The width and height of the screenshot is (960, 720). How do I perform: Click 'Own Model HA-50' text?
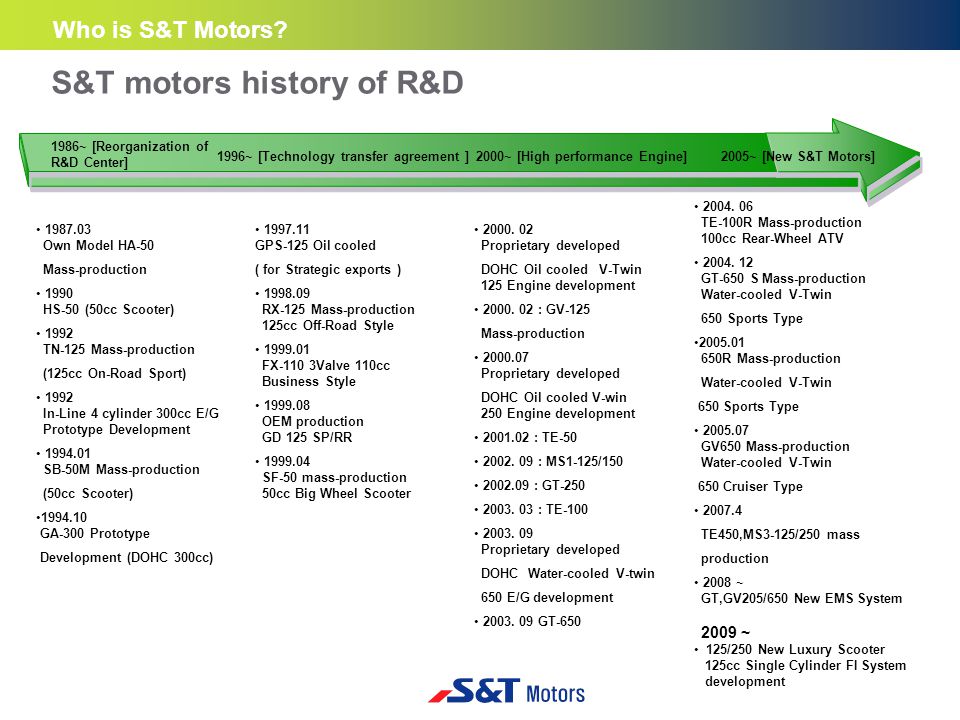pyautogui.click(x=98, y=246)
